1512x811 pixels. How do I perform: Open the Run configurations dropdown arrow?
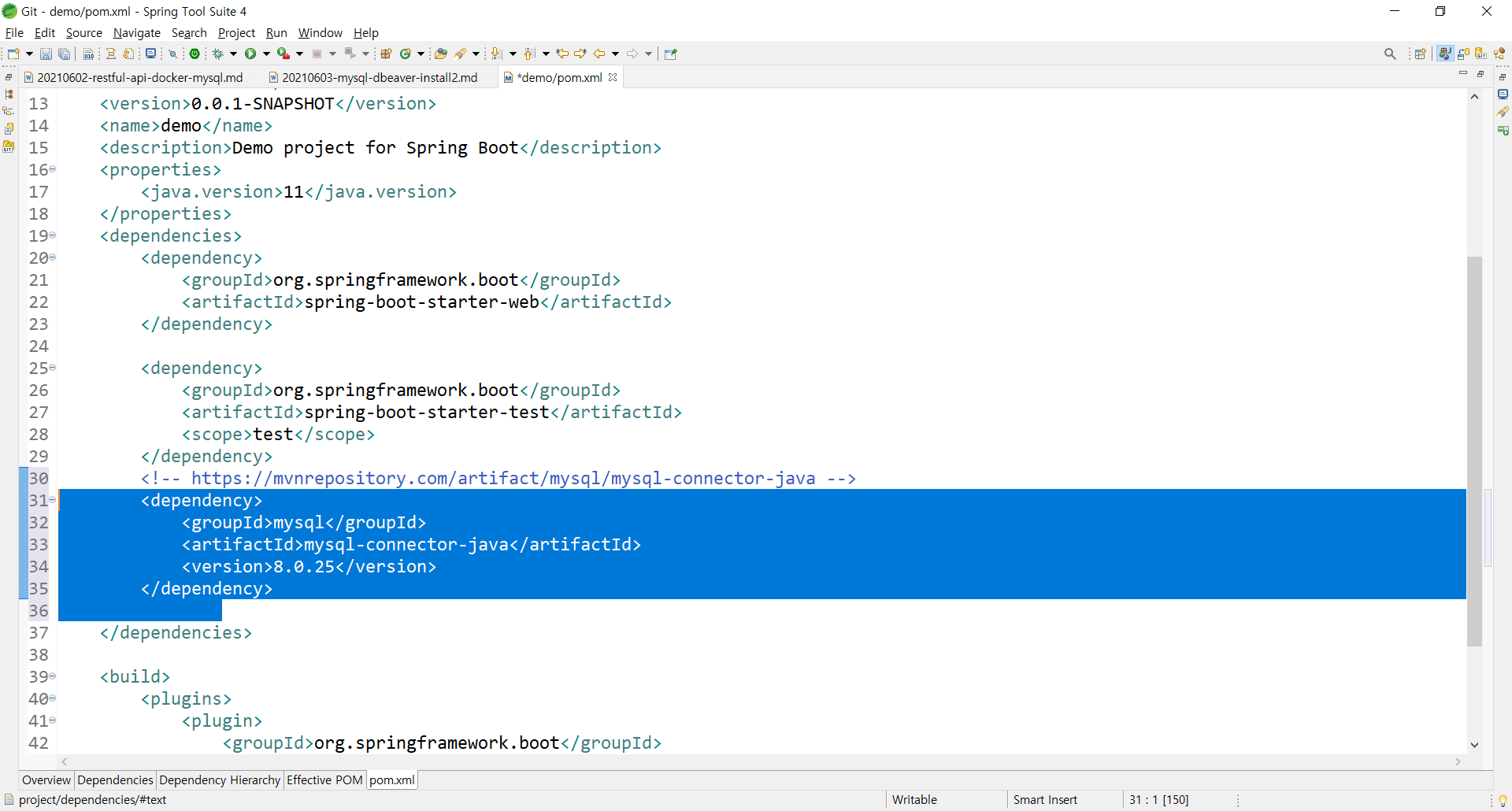[266, 54]
